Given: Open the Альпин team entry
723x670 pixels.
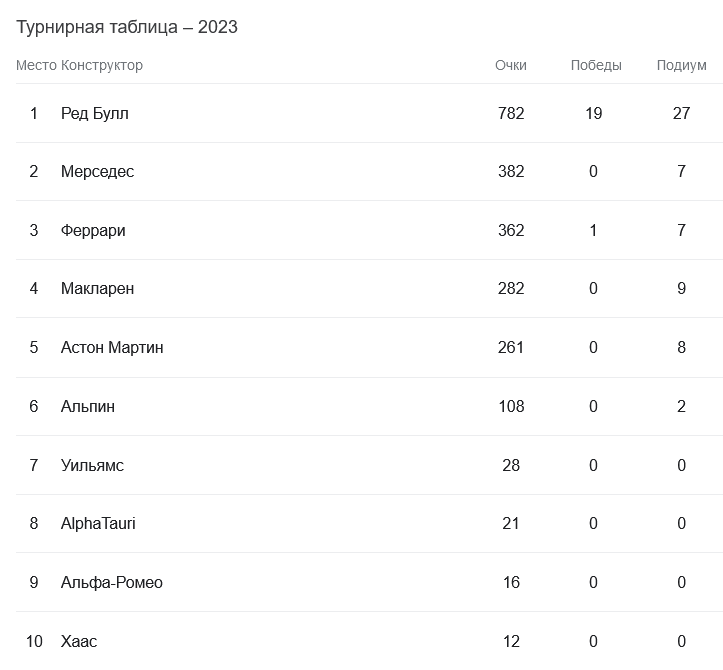Looking at the screenshot, I should pyautogui.click(x=88, y=406).
